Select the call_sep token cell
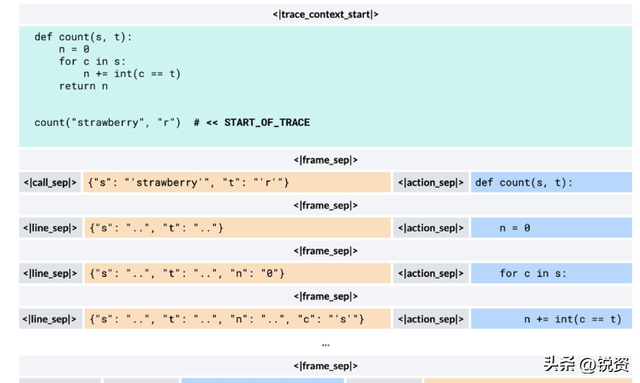 click(50, 183)
